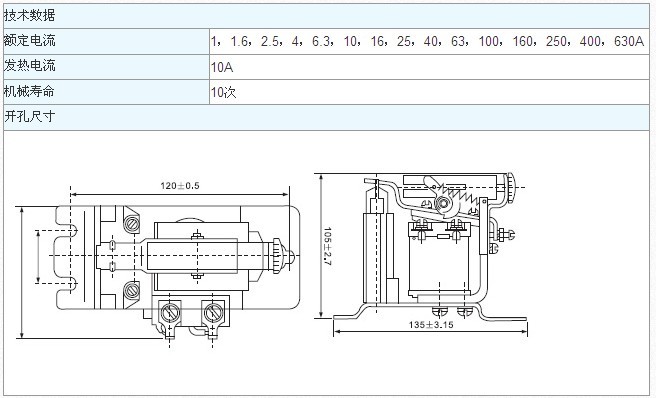656x398 pixels.
Task: Click the rated current values list
Action: click(428, 41)
